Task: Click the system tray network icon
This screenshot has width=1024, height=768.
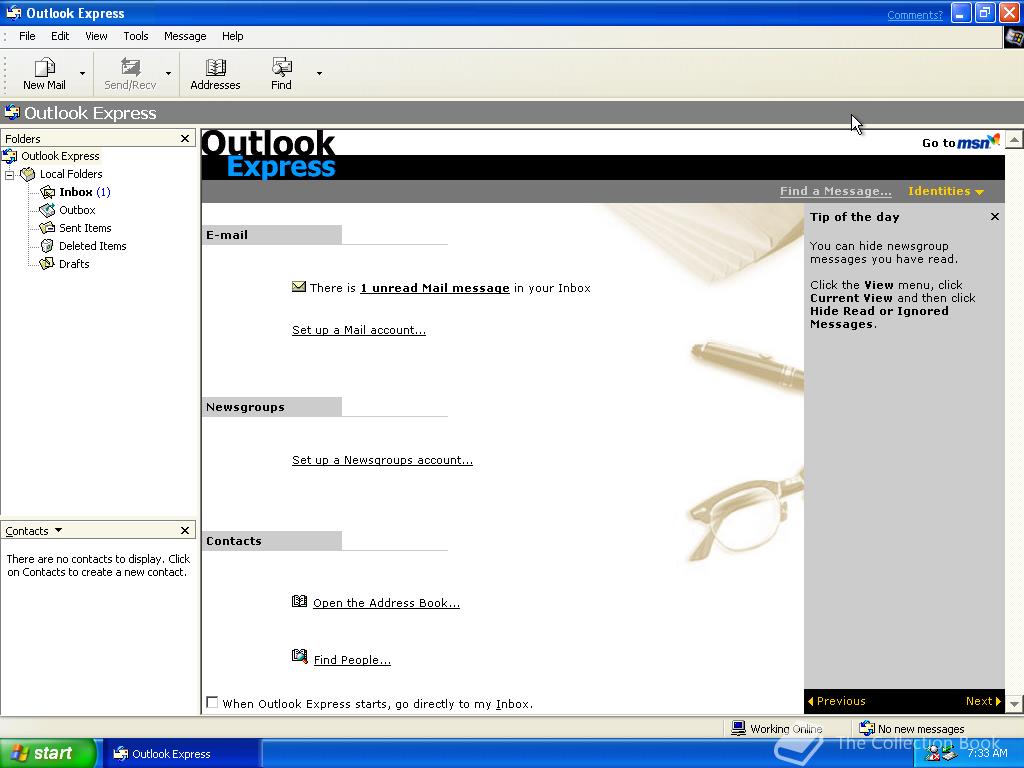Action: coord(951,755)
